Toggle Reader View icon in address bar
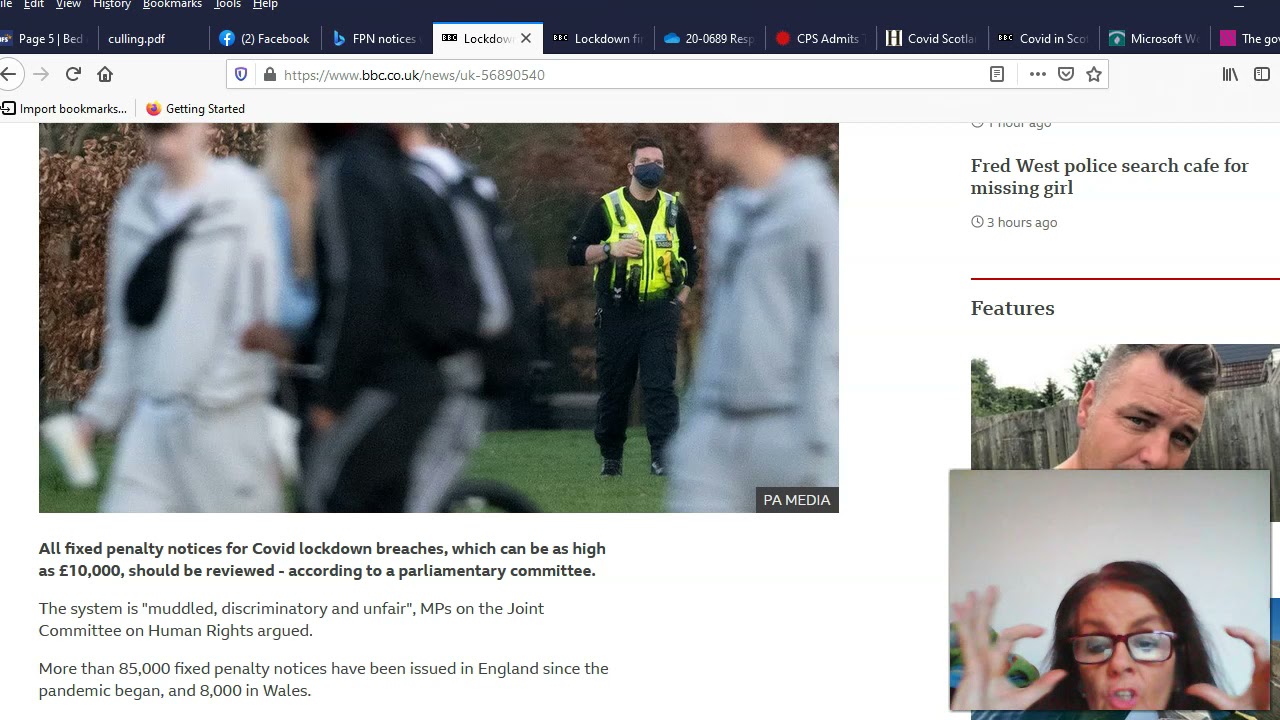The height and width of the screenshot is (720, 1280). point(997,74)
